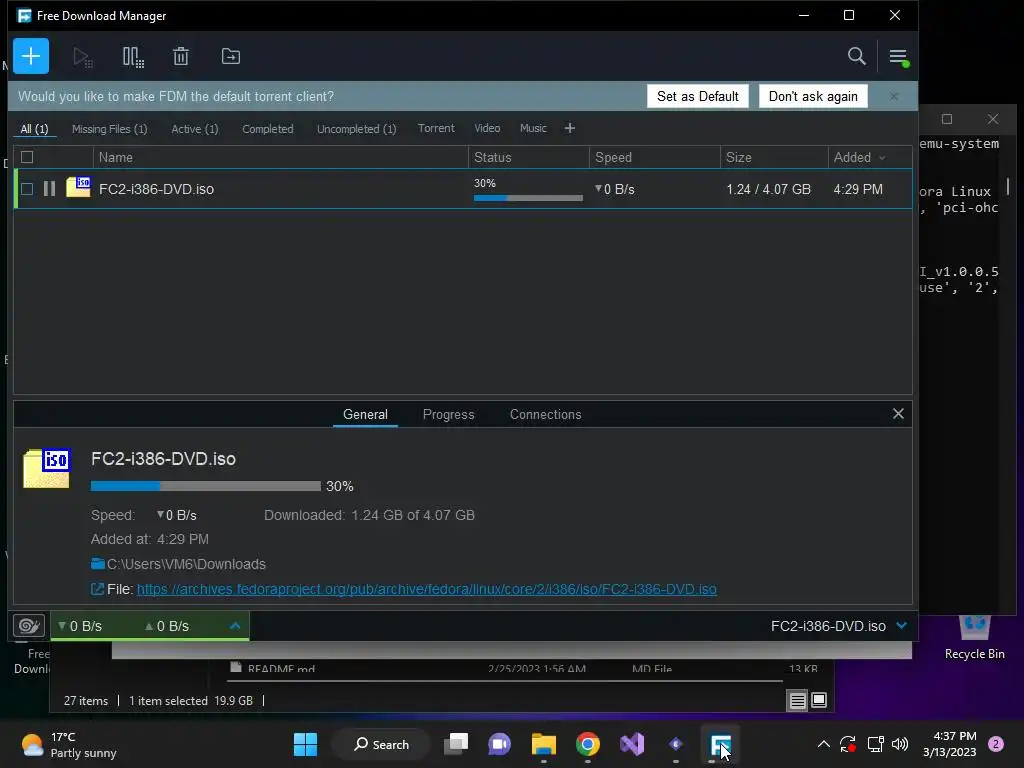
Task: Open weather widget showing 17°C
Action: (69, 744)
